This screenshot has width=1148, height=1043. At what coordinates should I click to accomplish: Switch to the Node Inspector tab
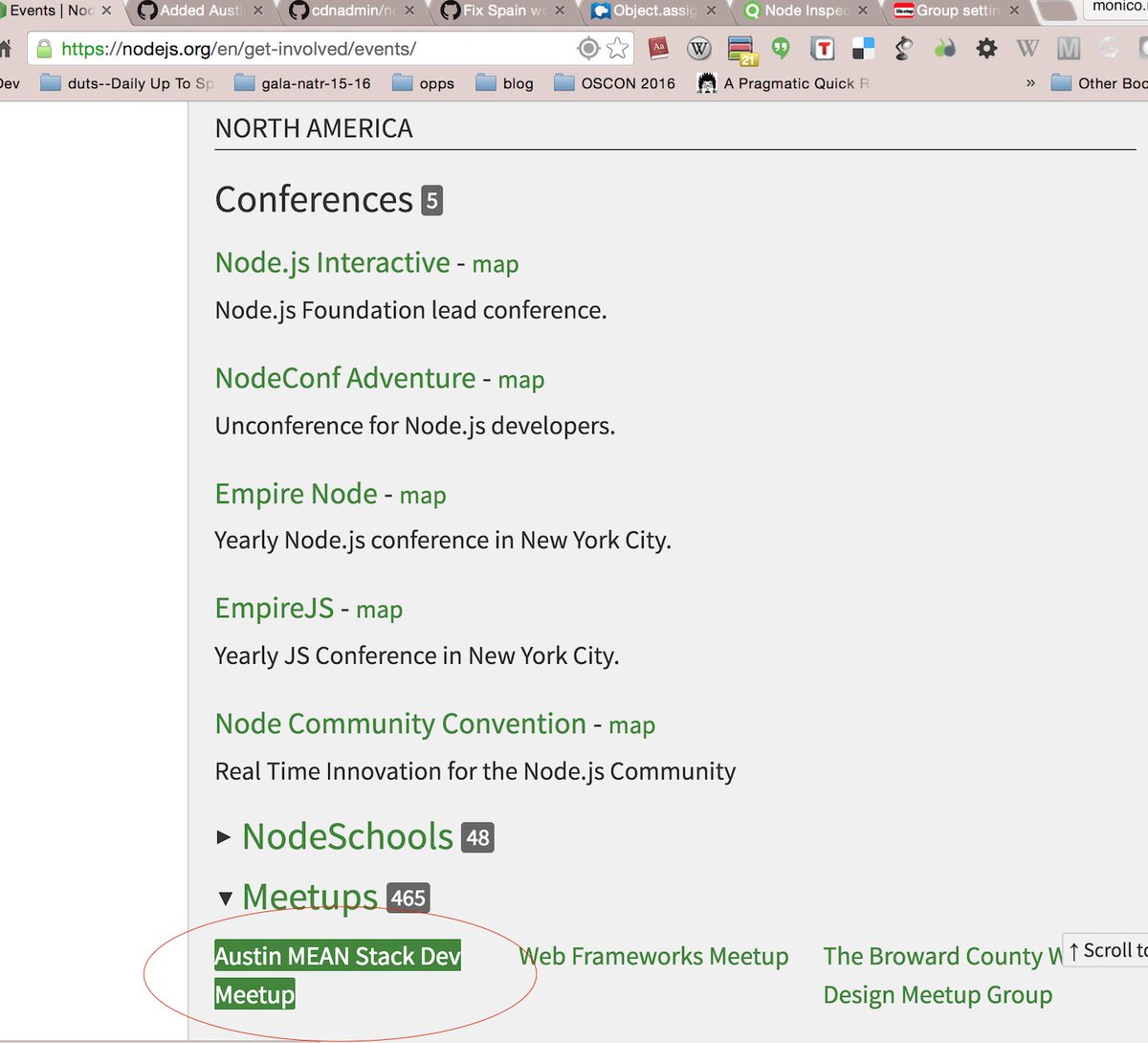[x=806, y=11]
